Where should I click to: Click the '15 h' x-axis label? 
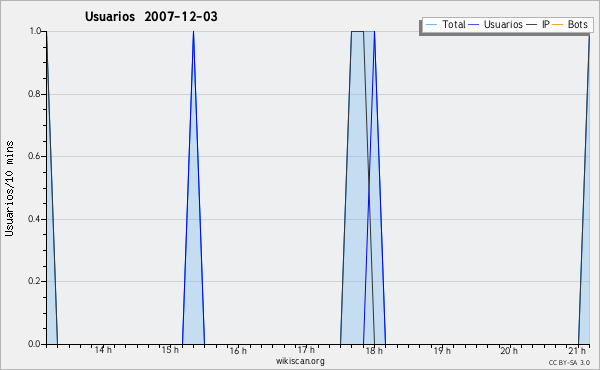coord(170,350)
